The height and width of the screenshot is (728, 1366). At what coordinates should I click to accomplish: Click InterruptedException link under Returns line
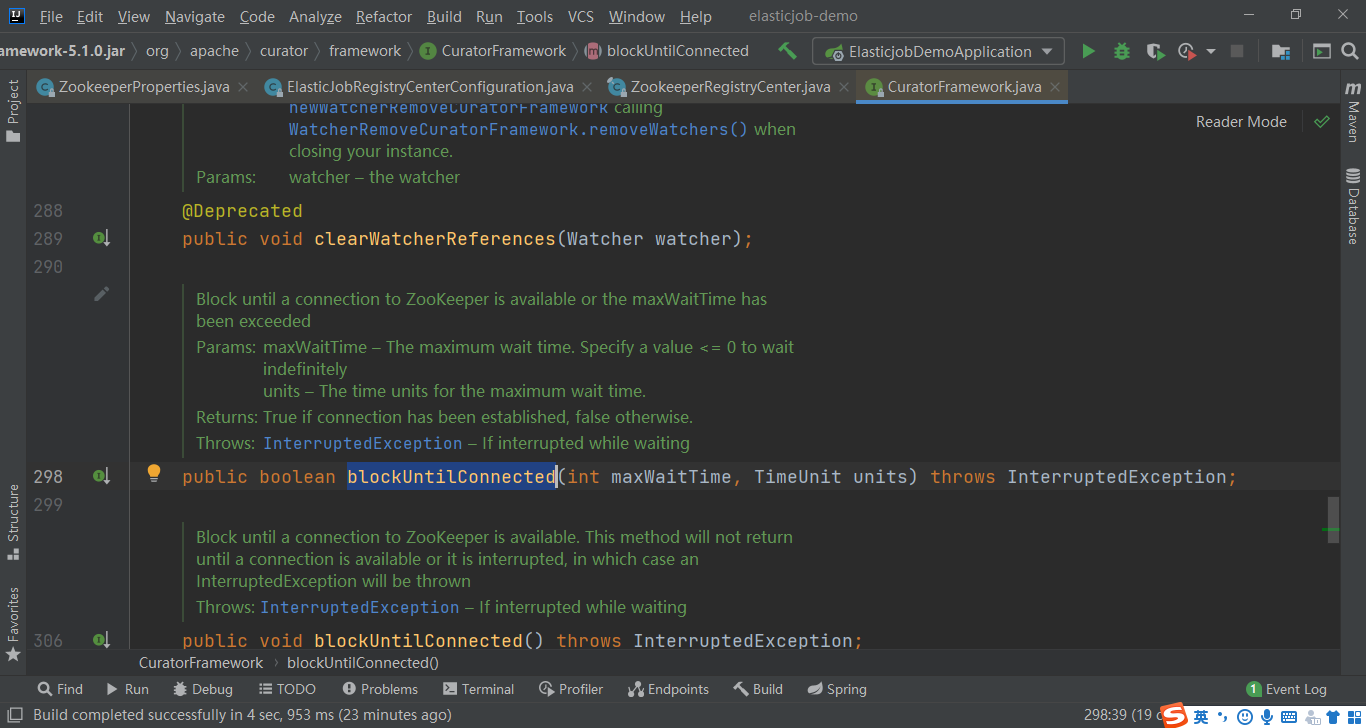[363, 443]
